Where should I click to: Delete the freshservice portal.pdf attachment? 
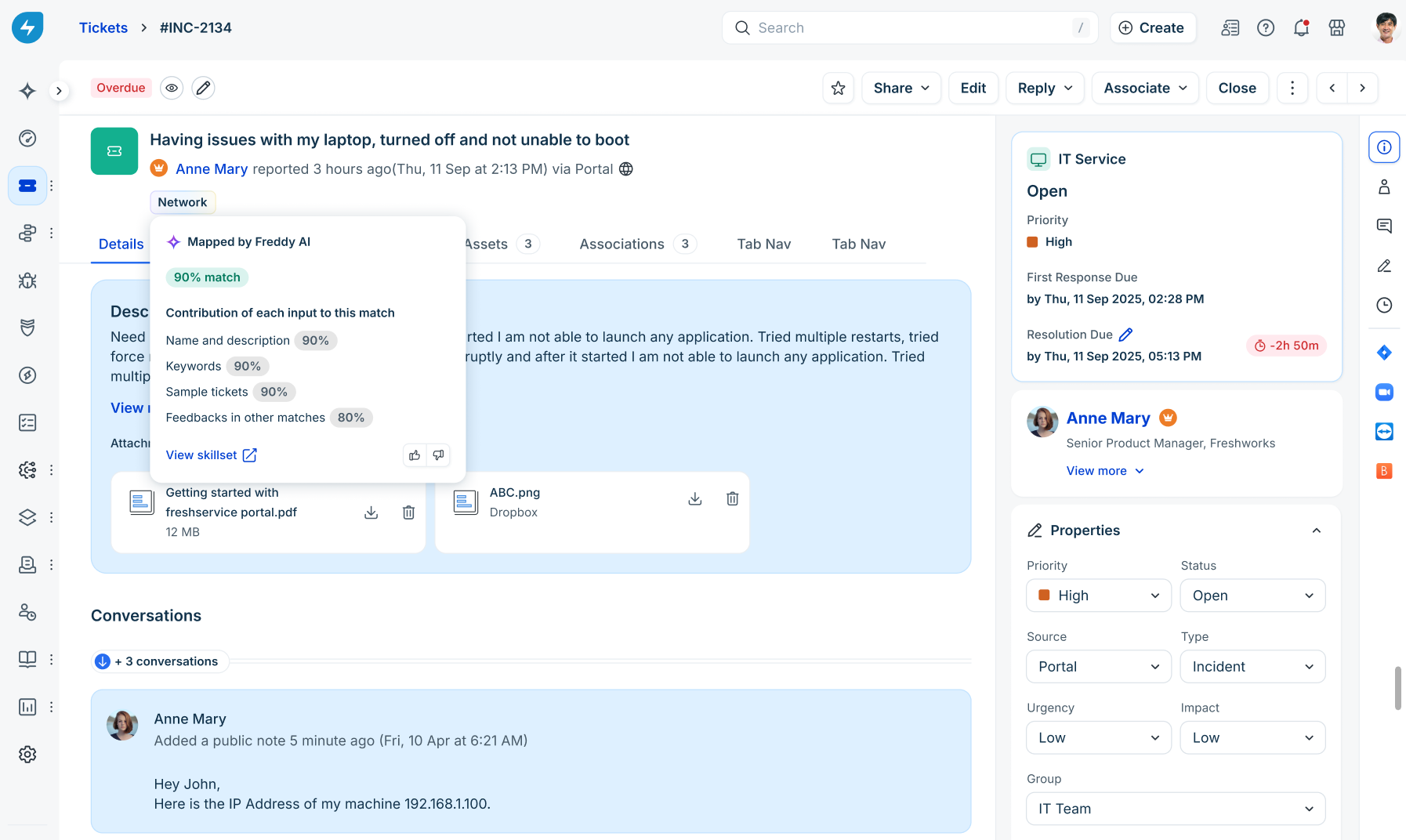point(408,512)
